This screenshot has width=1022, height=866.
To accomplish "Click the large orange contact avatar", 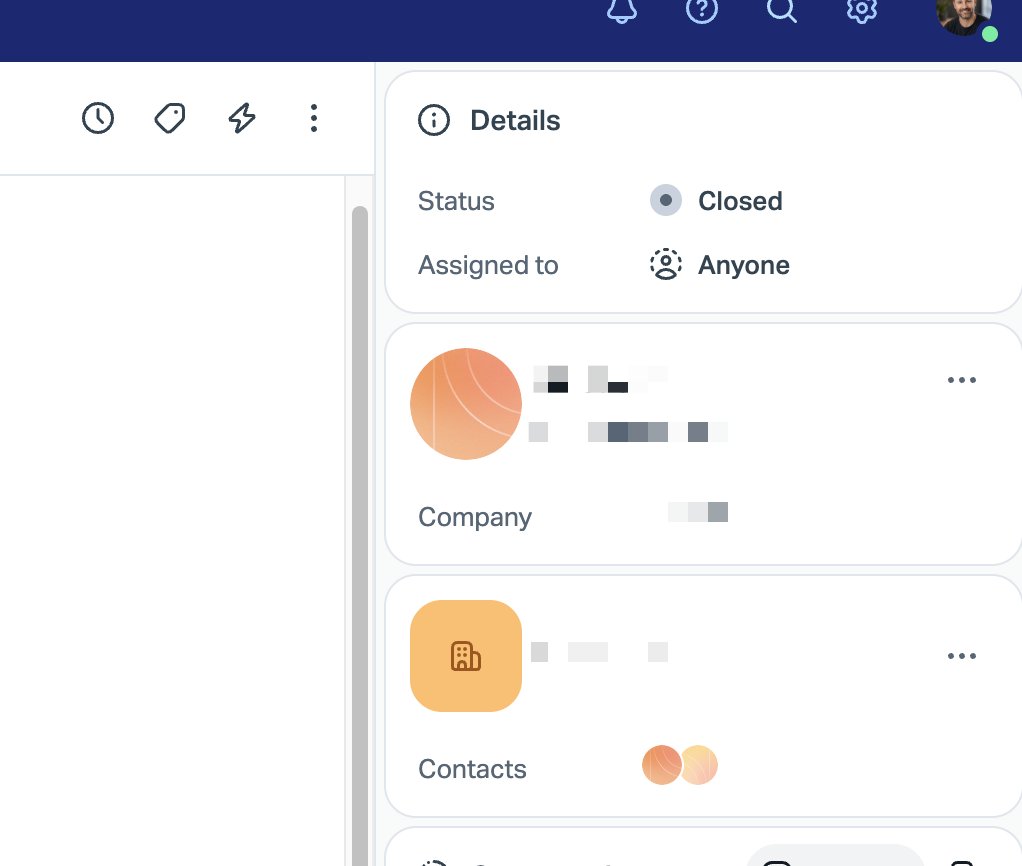I will coord(466,404).
